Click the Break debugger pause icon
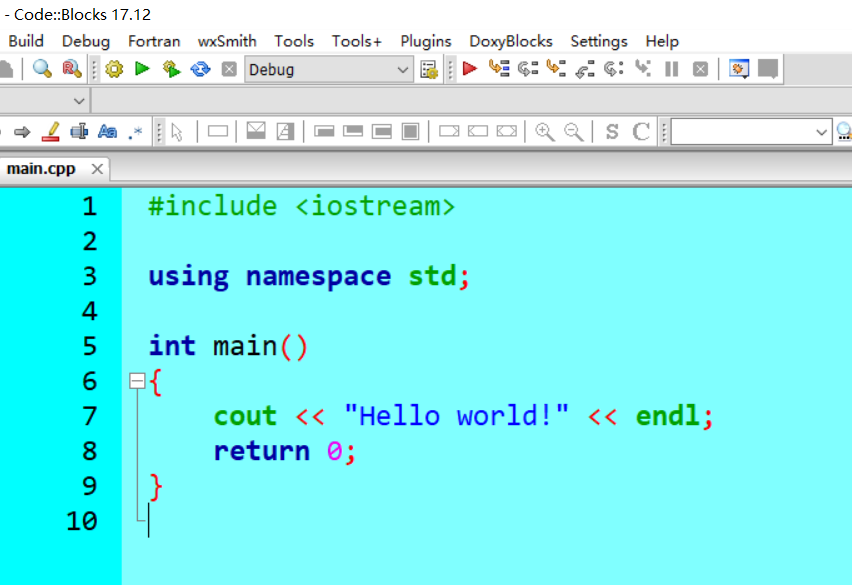Image resolution: width=852 pixels, height=585 pixels. [x=672, y=69]
